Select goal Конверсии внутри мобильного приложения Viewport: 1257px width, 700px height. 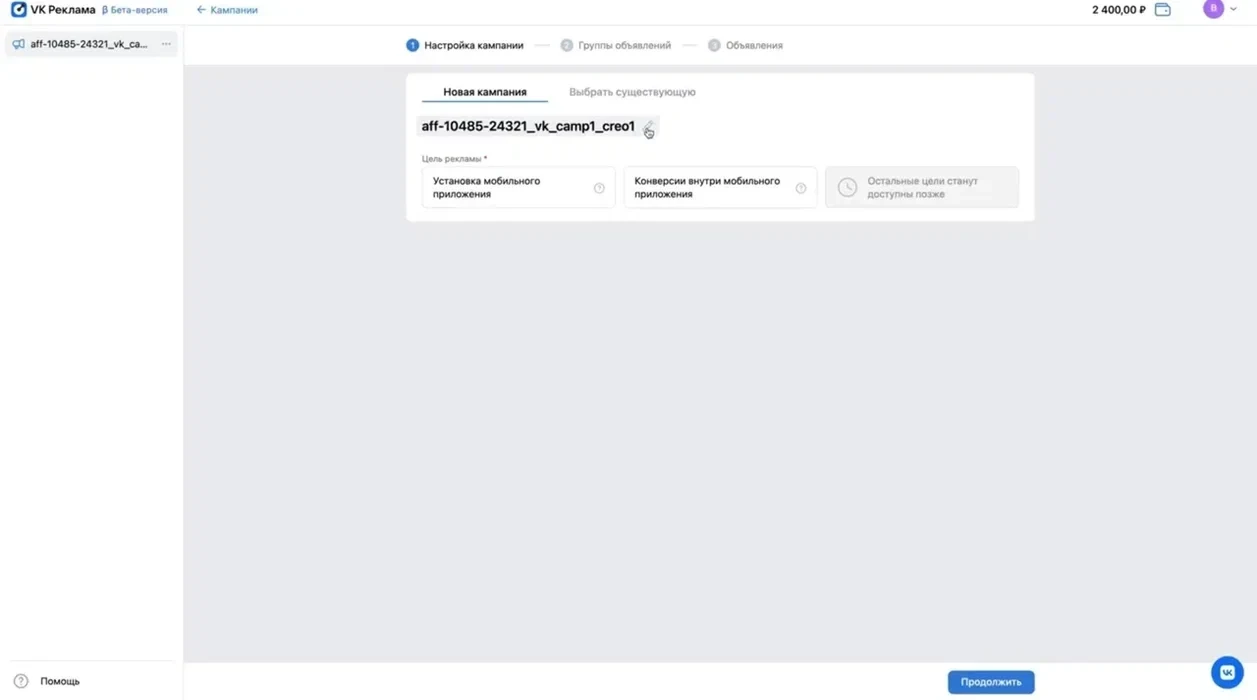tap(720, 188)
